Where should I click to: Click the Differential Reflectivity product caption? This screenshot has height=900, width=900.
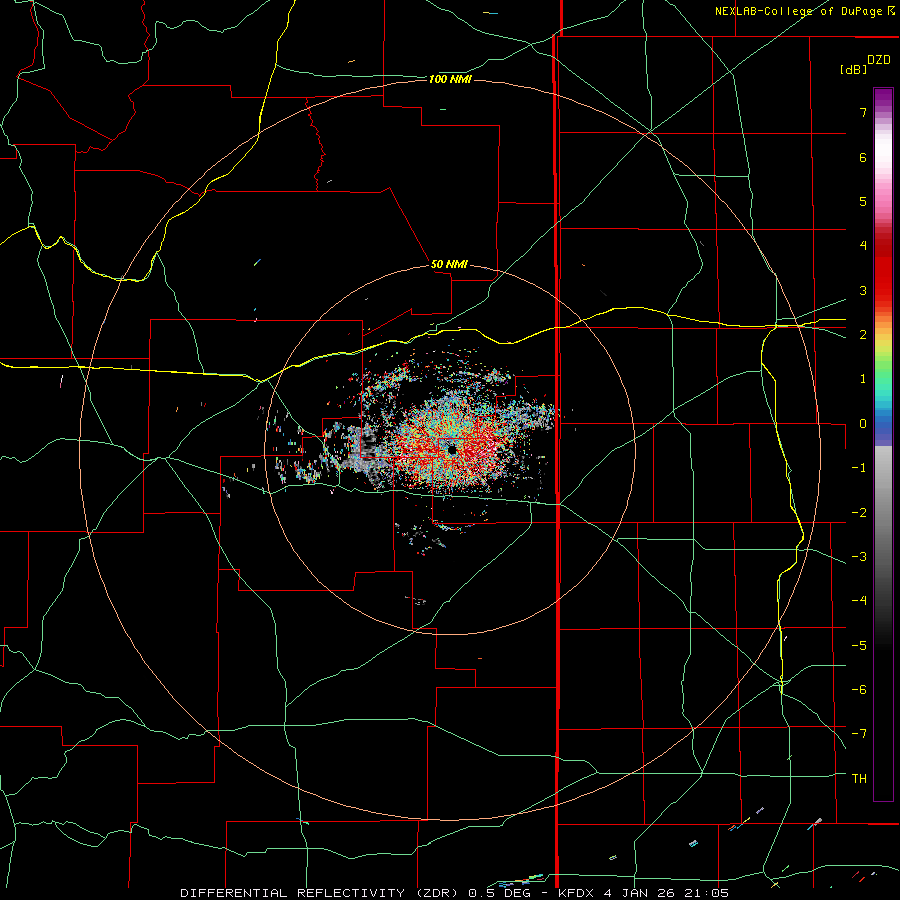click(x=455, y=893)
